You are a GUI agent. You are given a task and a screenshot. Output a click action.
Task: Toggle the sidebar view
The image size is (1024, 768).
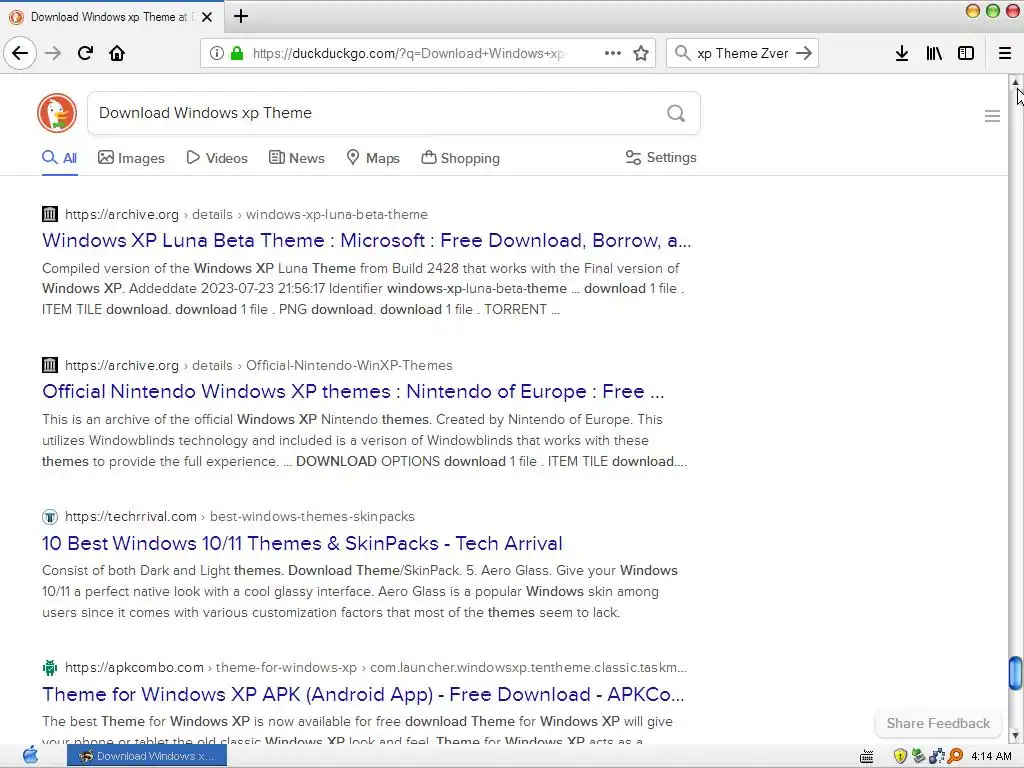[x=966, y=53]
